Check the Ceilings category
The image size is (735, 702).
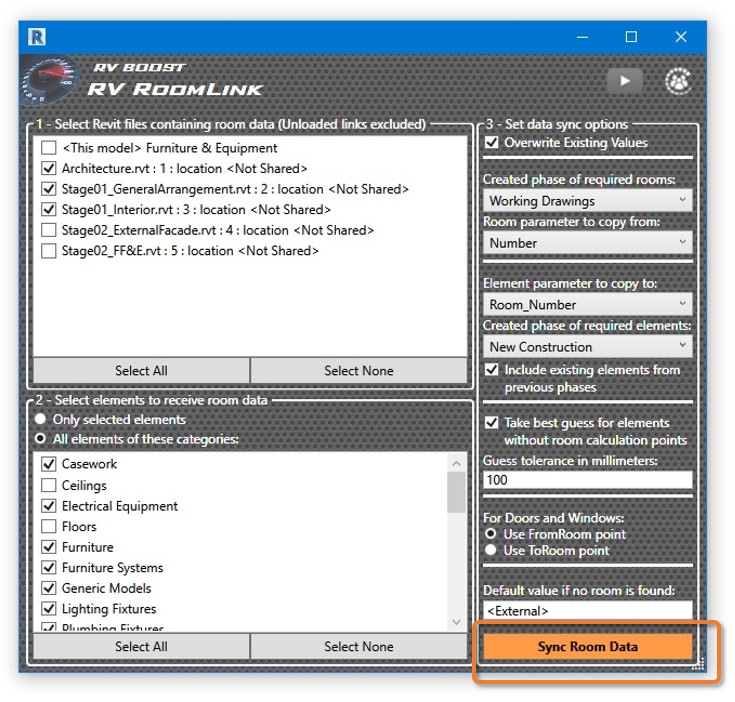(49, 485)
